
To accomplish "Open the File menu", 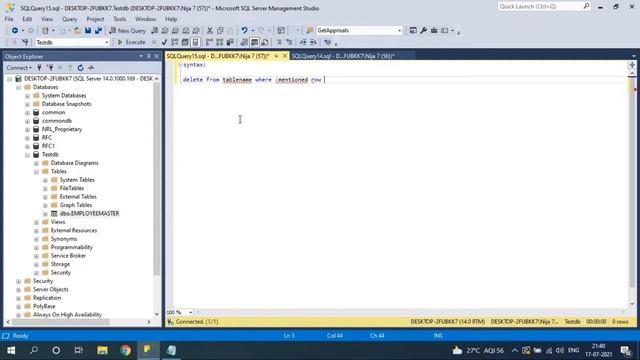I will click(9, 19).
